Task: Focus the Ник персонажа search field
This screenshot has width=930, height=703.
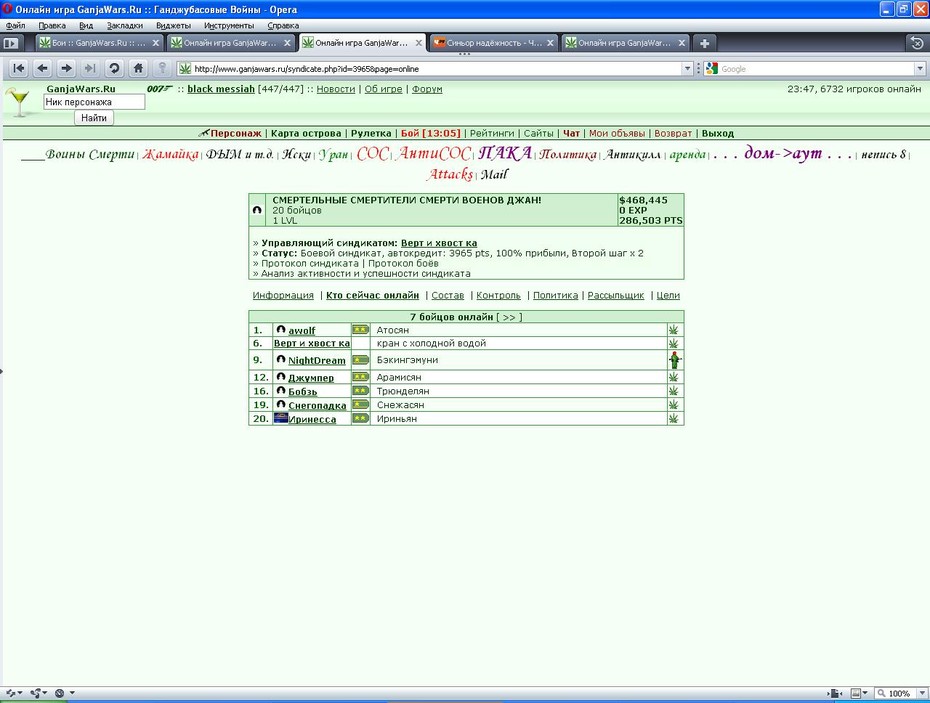Action: point(94,102)
